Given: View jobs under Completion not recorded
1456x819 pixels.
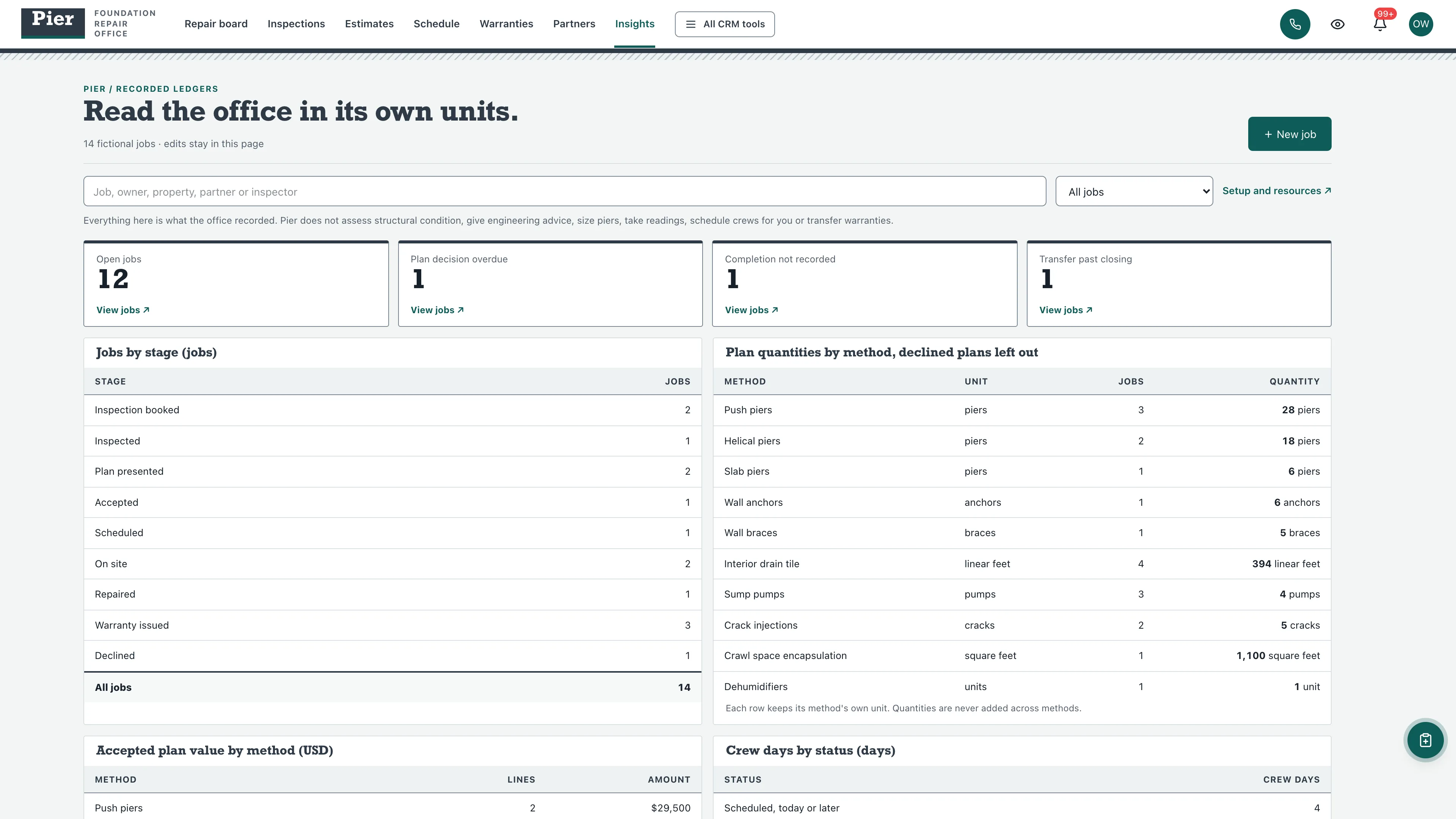Looking at the screenshot, I should point(751,310).
